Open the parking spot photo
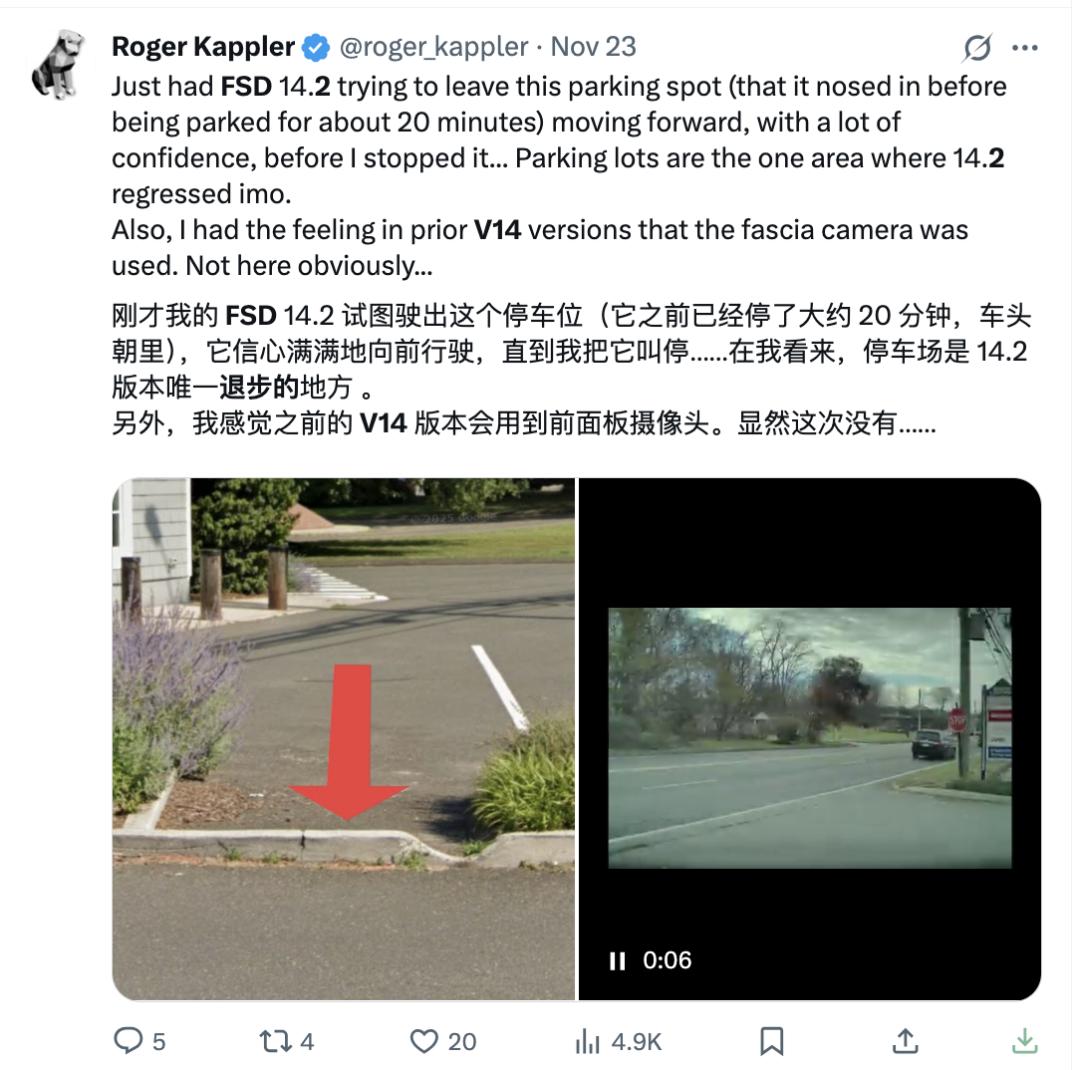1080x1070 pixels. [343, 739]
